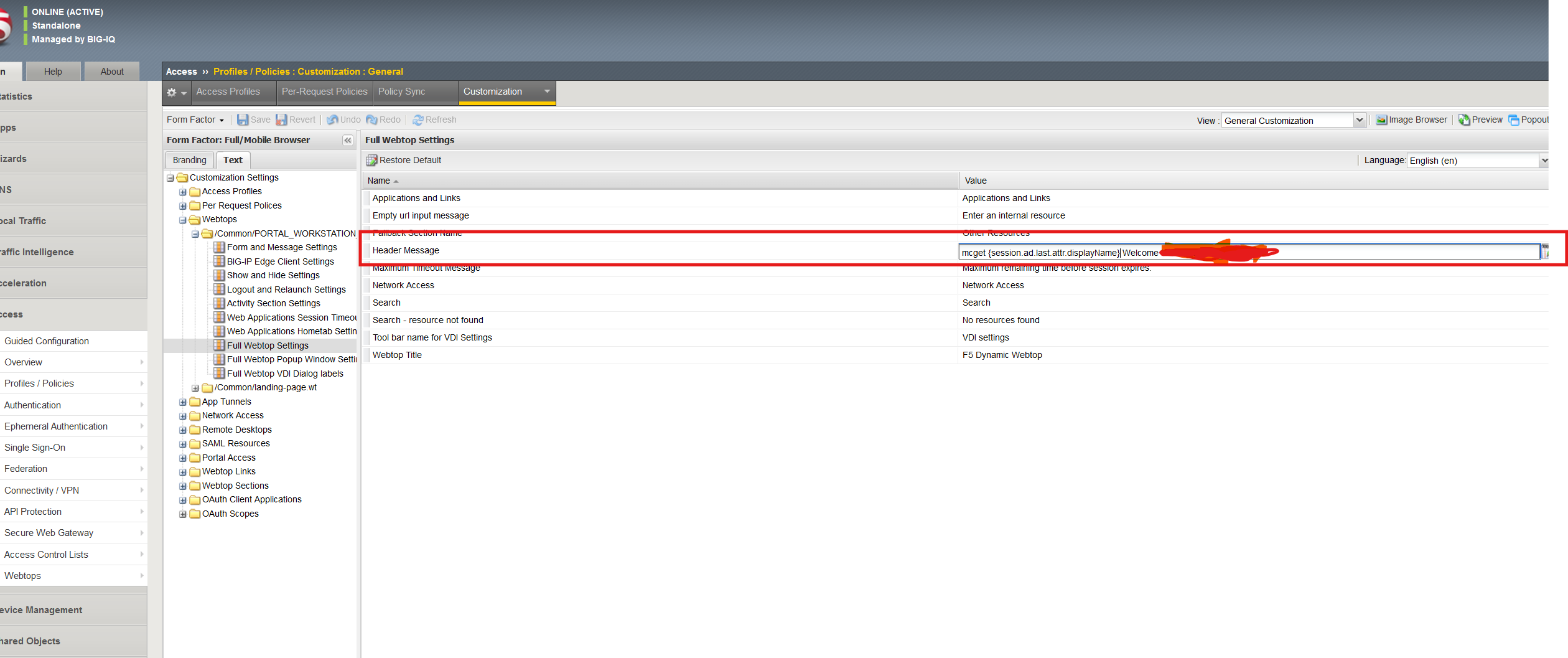Click the Revert toolbar icon
The height and width of the screenshot is (658, 1568).
281,120
